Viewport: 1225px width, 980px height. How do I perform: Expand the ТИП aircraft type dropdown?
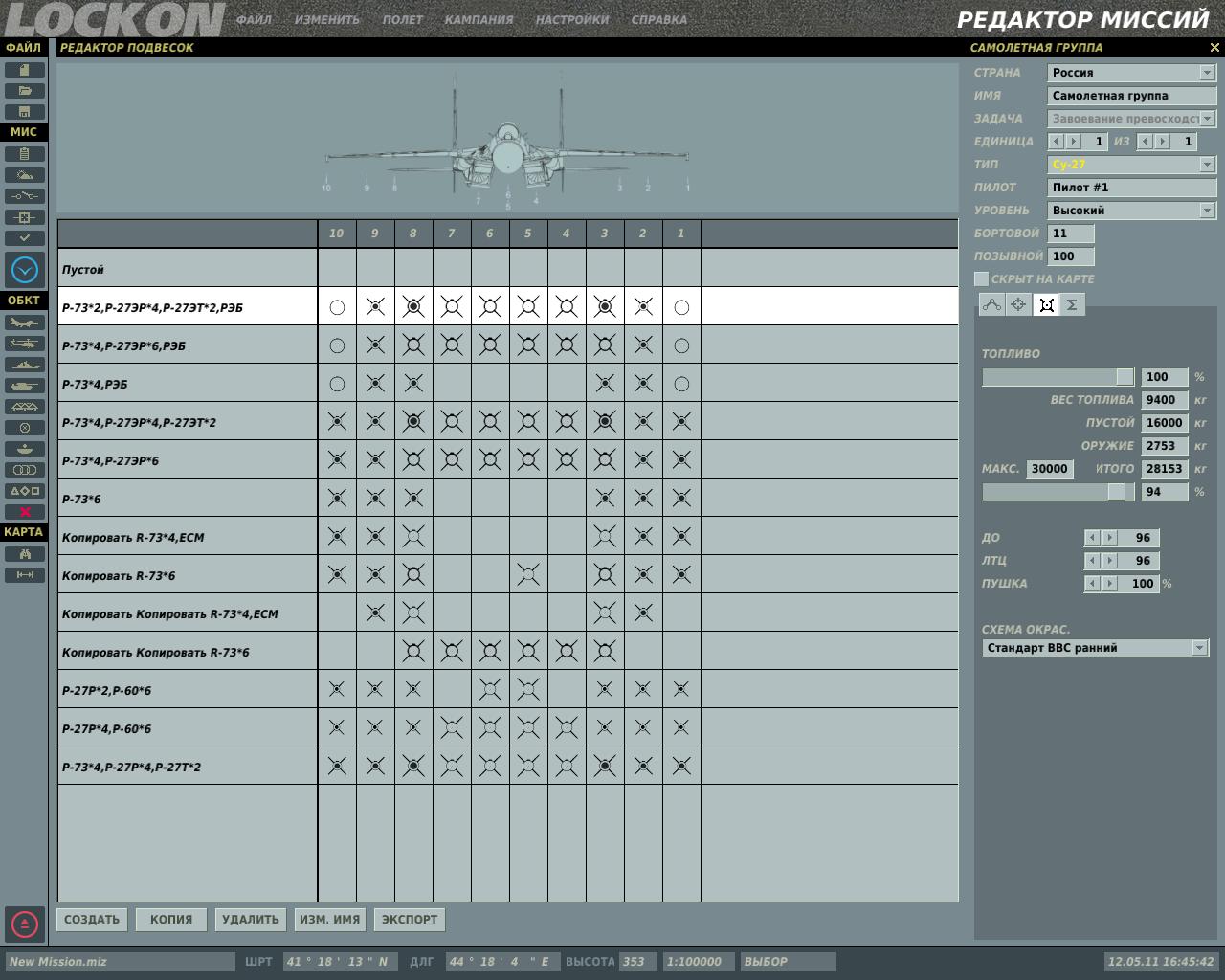click(1207, 165)
